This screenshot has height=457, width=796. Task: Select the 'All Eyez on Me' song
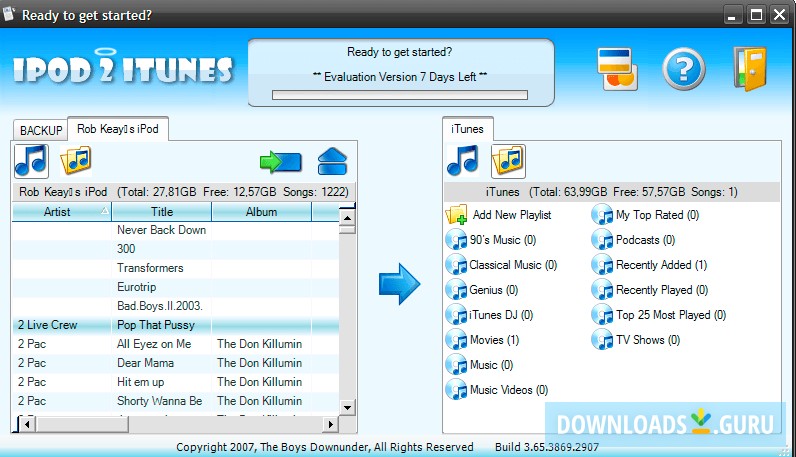(154, 344)
